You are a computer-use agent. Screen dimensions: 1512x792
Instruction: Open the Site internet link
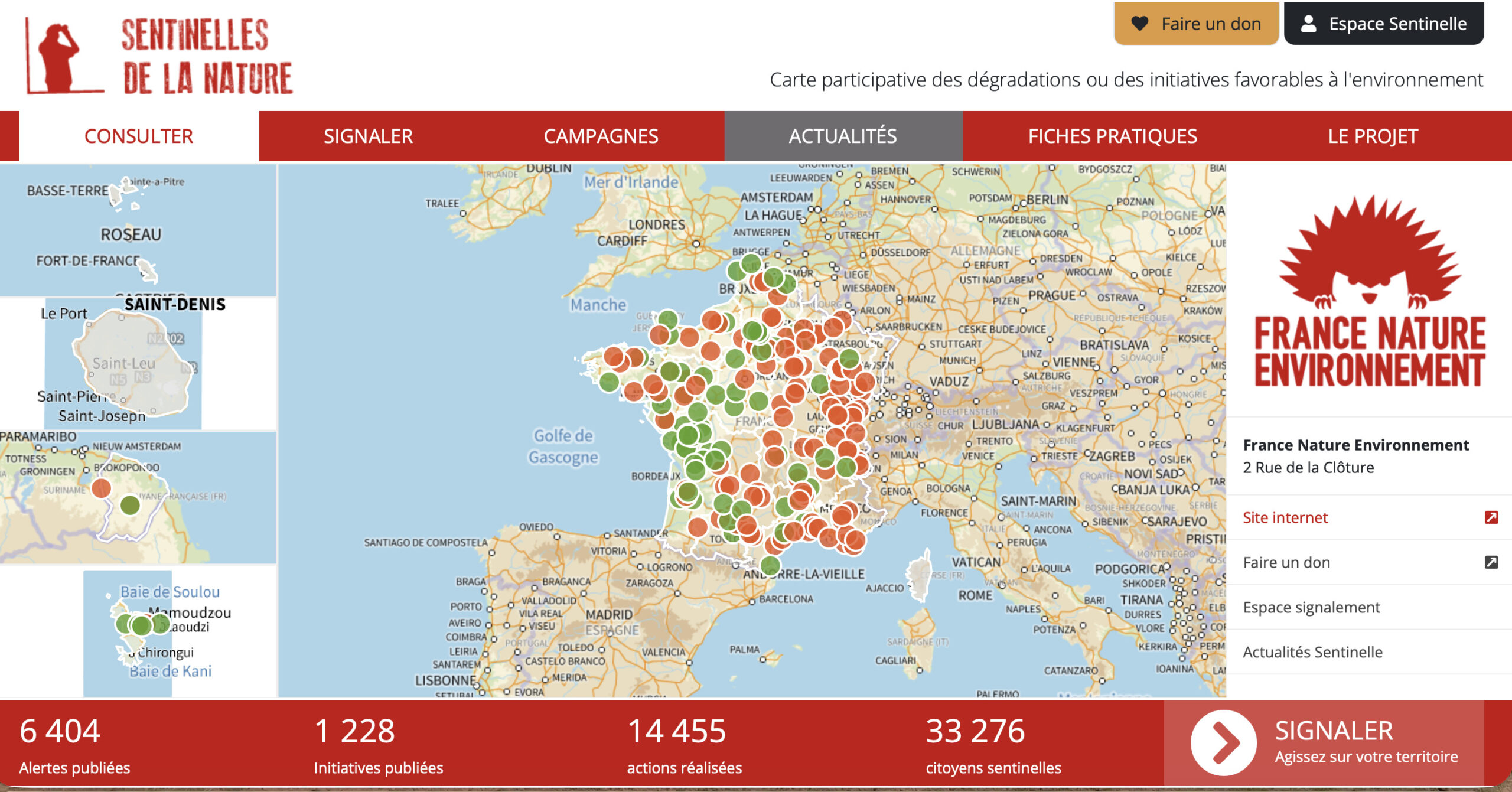click(1369, 517)
